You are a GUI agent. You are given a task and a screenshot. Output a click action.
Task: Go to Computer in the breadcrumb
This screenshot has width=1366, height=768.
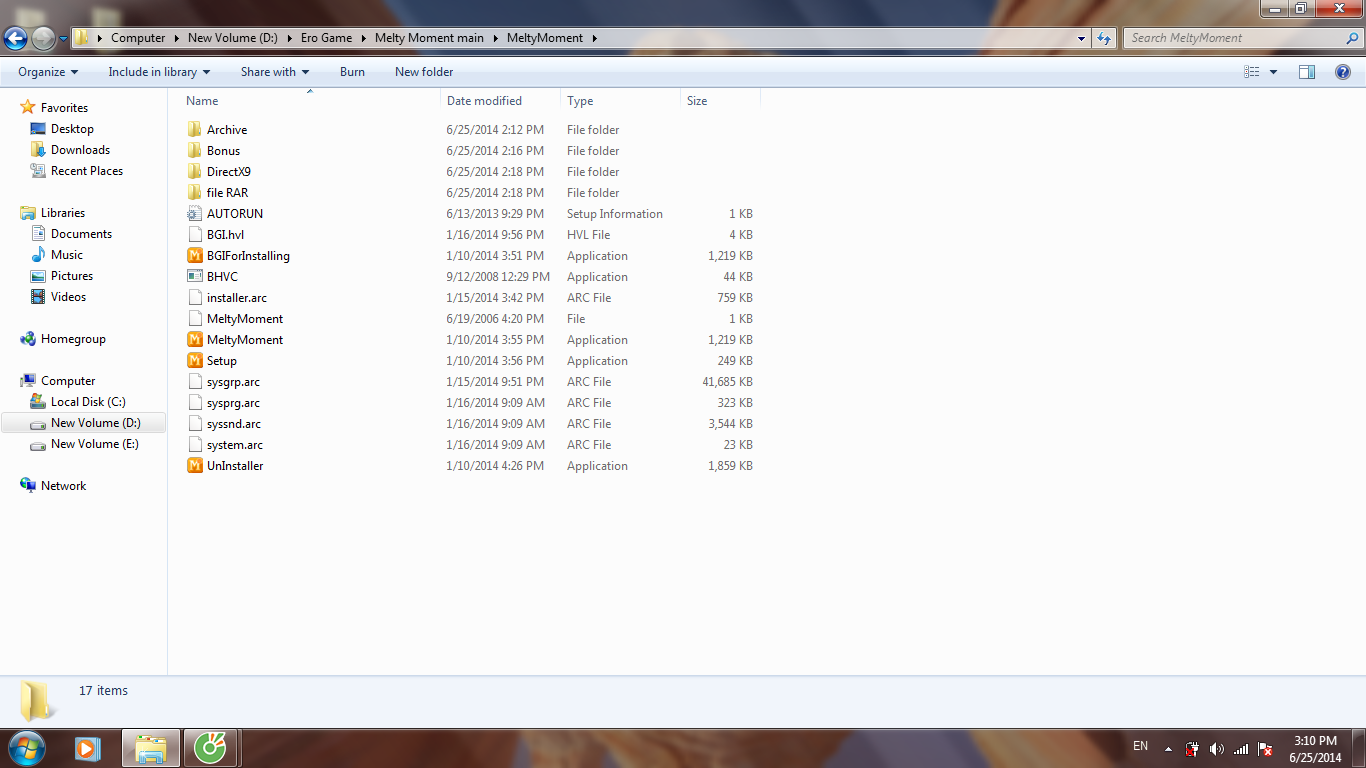coord(138,38)
